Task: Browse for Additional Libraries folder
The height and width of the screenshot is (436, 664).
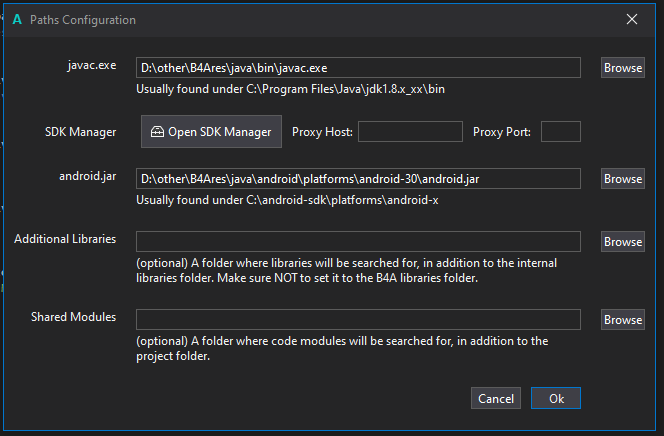Action: (x=622, y=242)
